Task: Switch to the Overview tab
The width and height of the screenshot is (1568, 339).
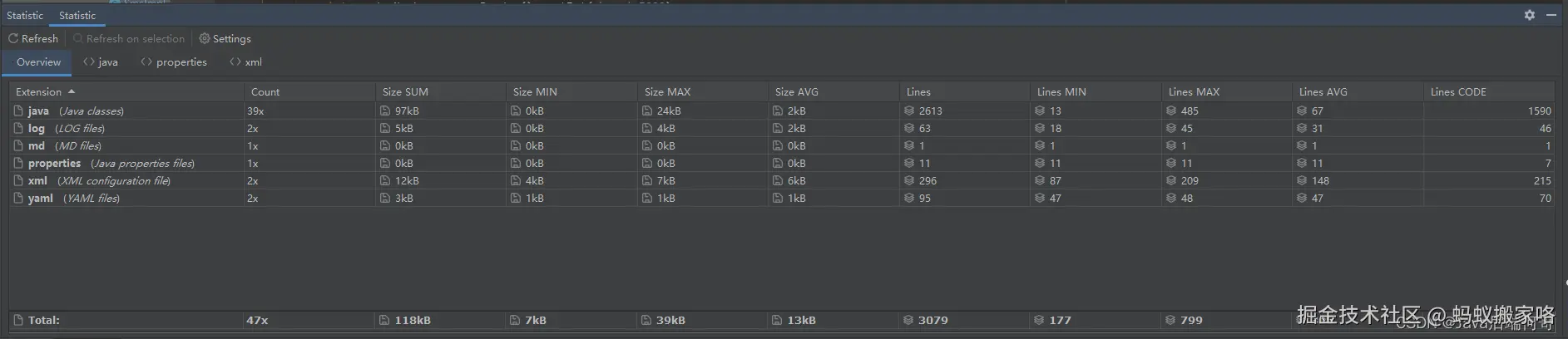Action: (x=38, y=62)
